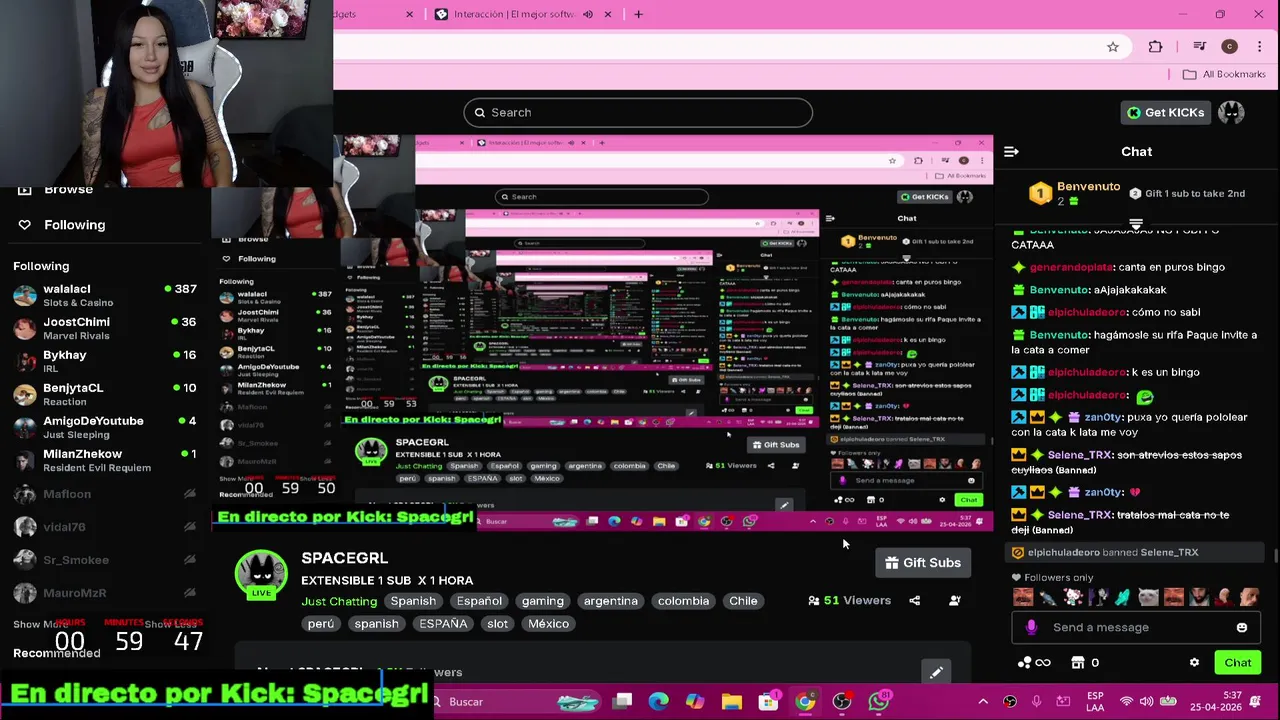Viewport: 1280px width, 720px height.
Task: Open Microsoft Store from the taskbar
Action: [x=768, y=701]
